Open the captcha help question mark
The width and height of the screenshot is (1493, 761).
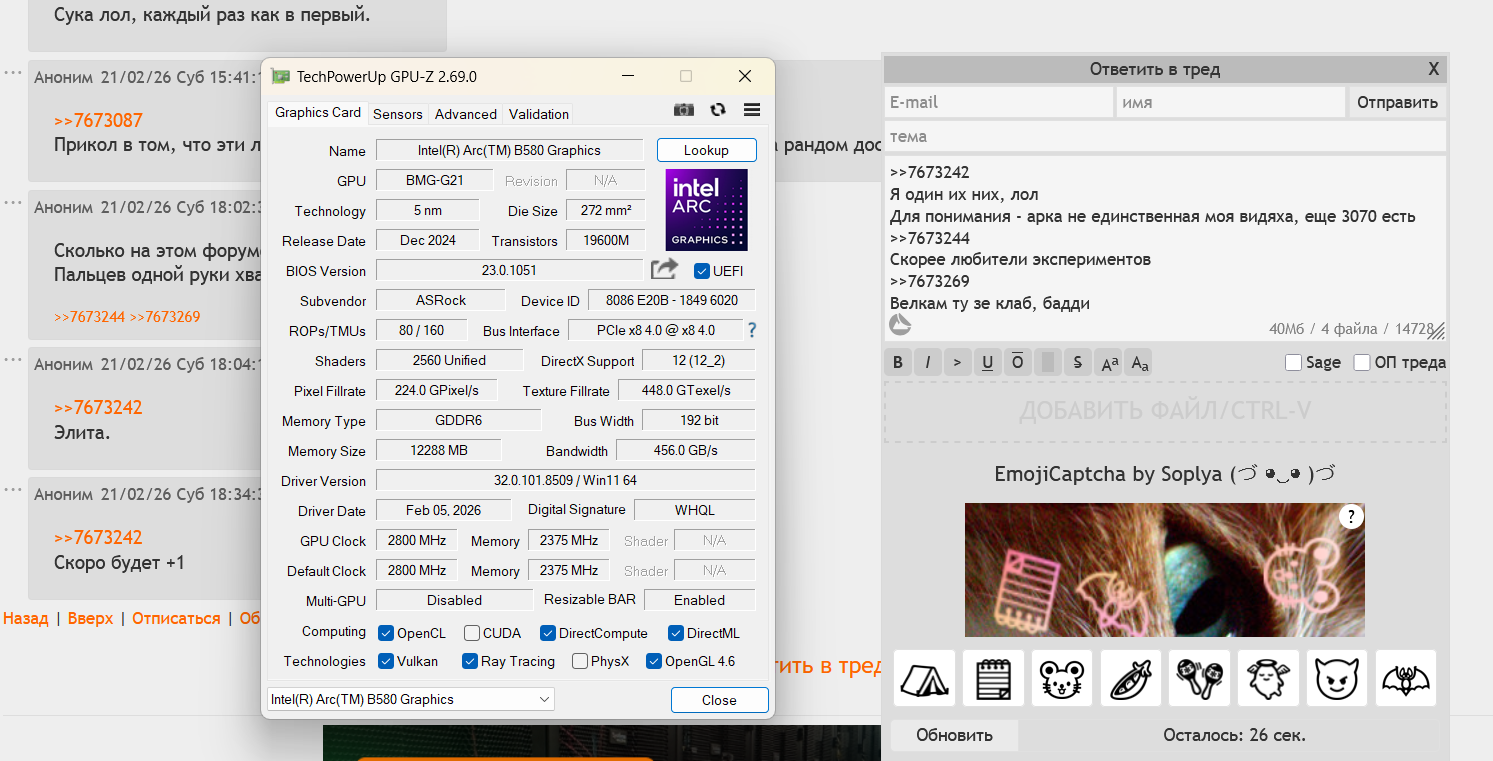[x=1351, y=516]
